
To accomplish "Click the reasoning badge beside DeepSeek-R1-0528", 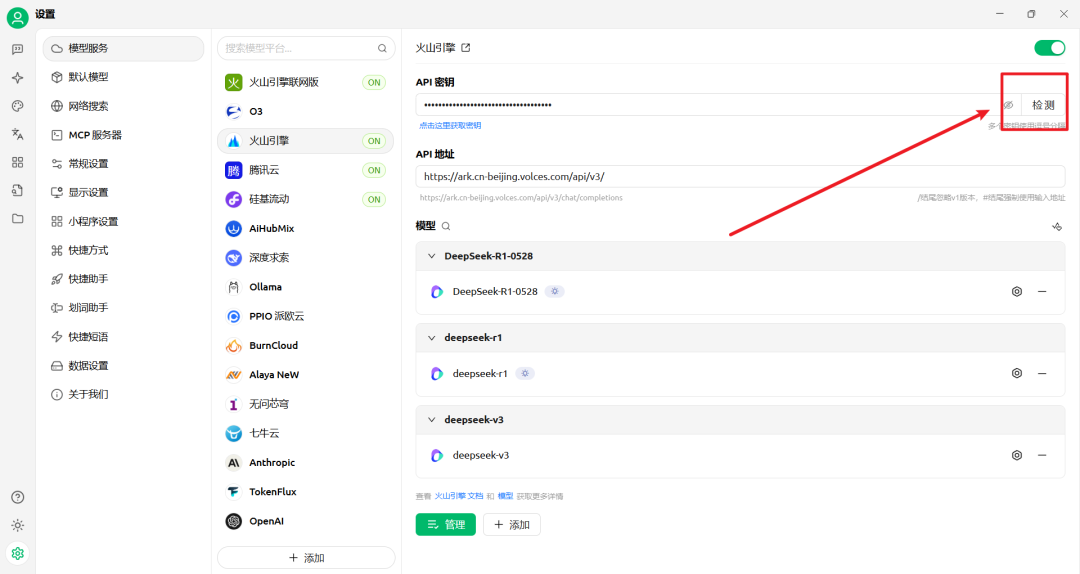I will coord(554,291).
